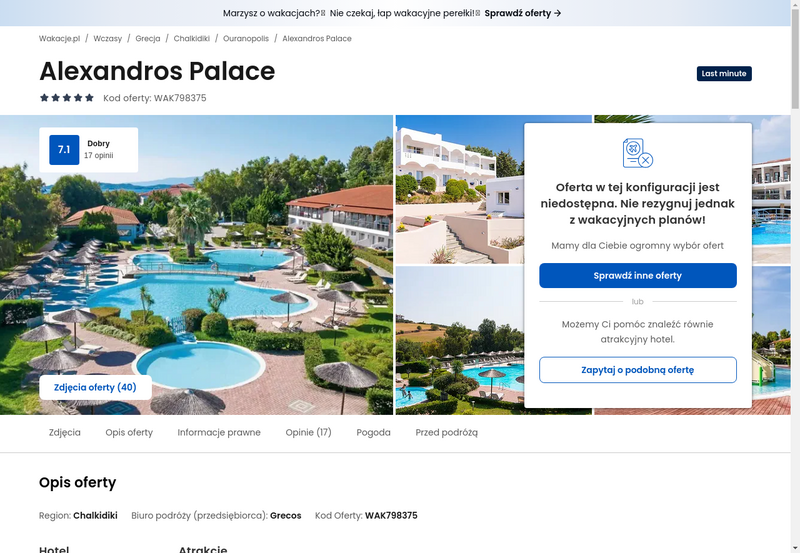Click Zapytaj o podobną ofertę button
This screenshot has width=800, height=553.
pyautogui.click(x=638, y=370)
